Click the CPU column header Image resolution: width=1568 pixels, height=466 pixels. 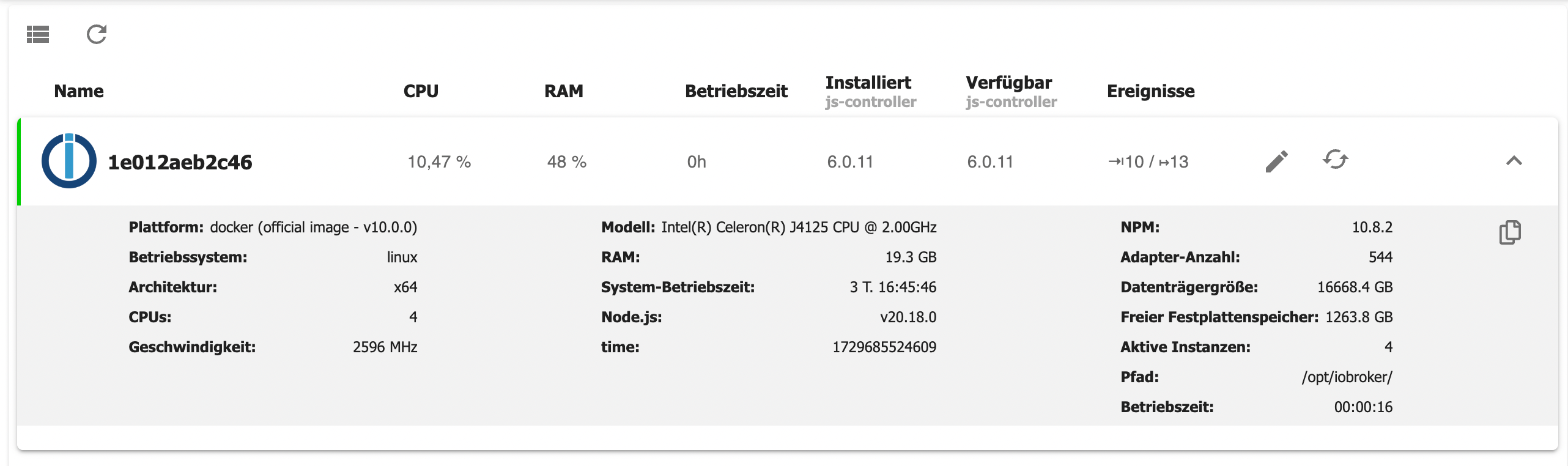click(x=421, y=91)
